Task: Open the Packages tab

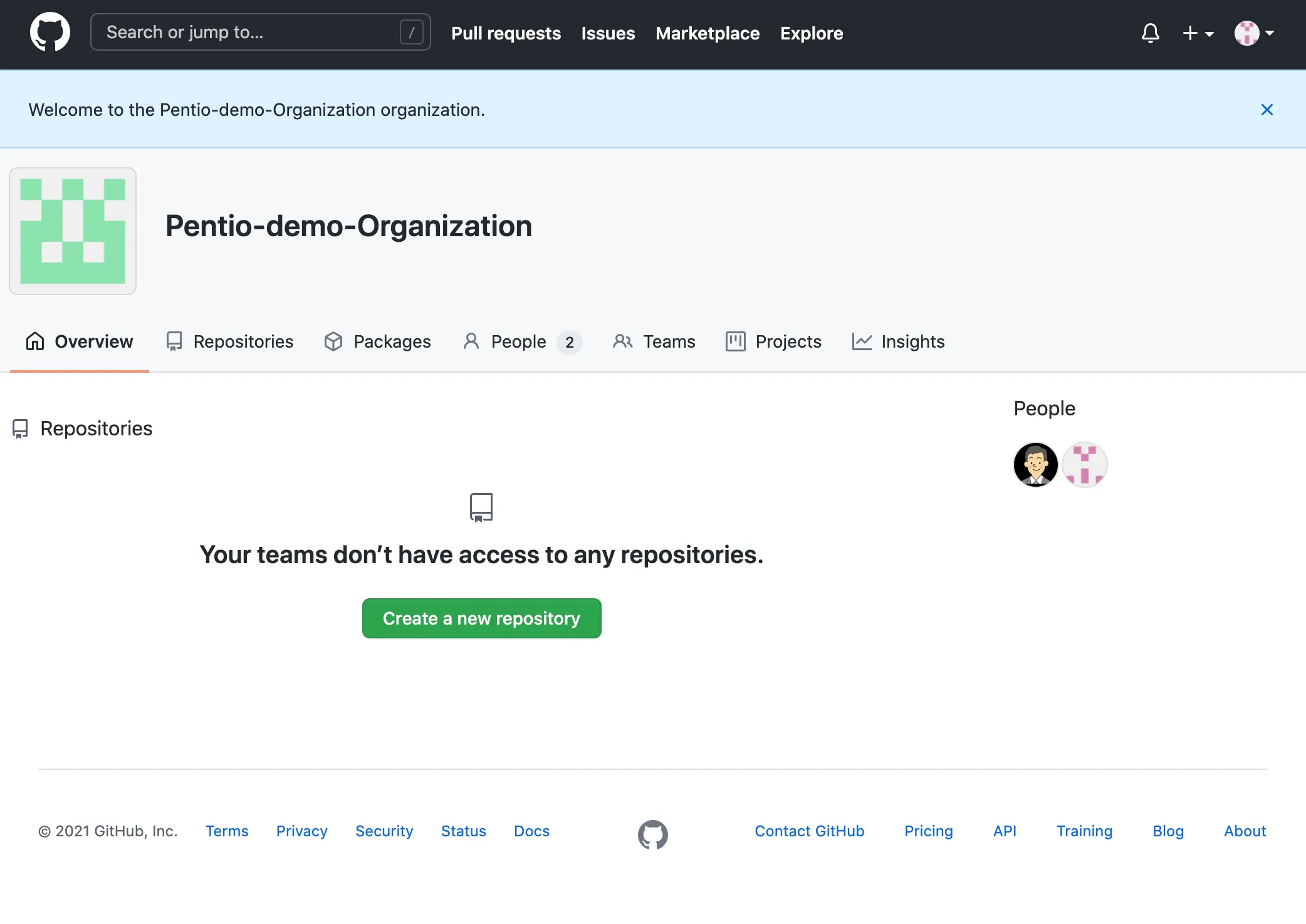Action: click(x=377, y=341)
